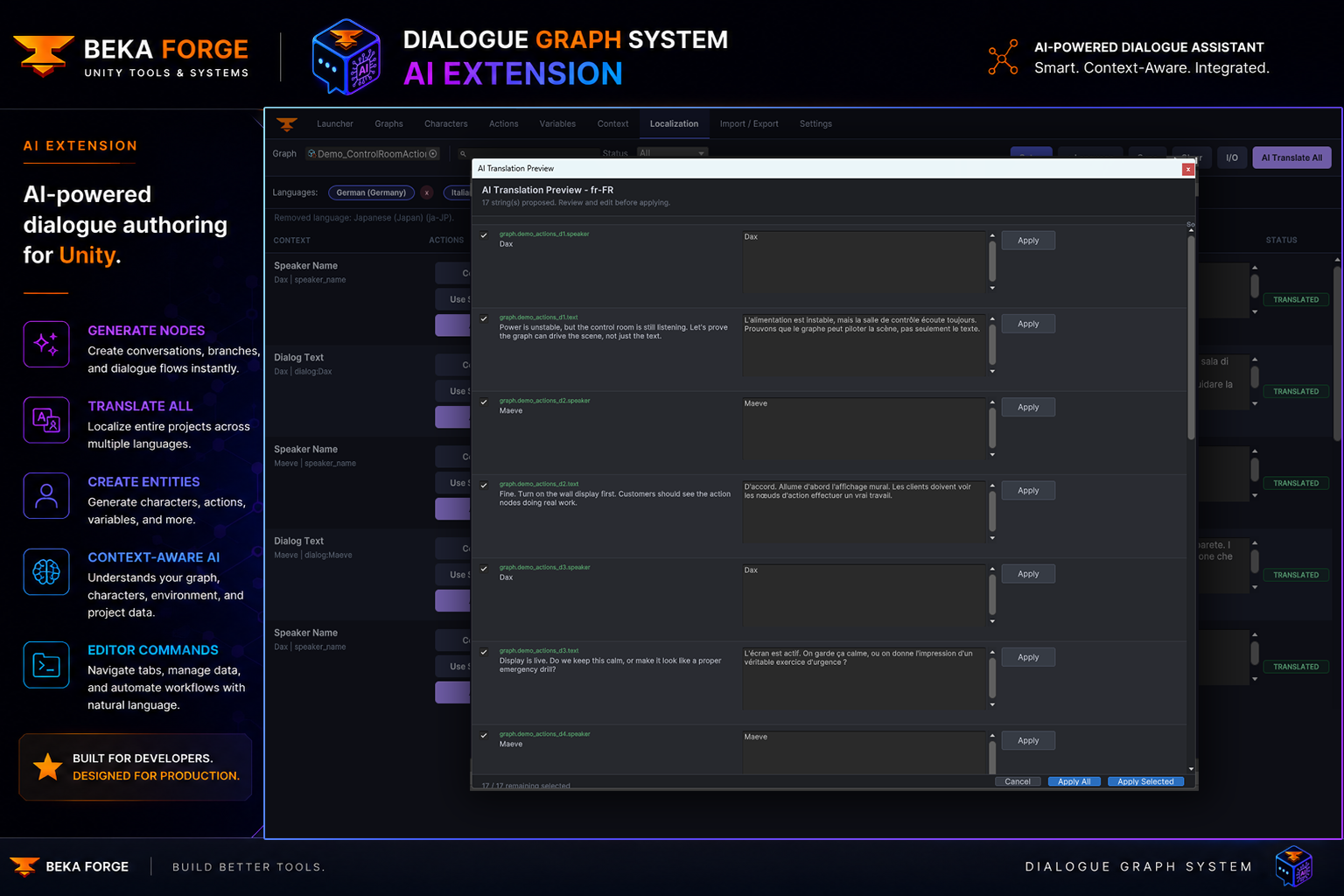Click the Context-Aware AI brain icon
The width and height of the screenshot is (1344, 896).
[46, 572]
